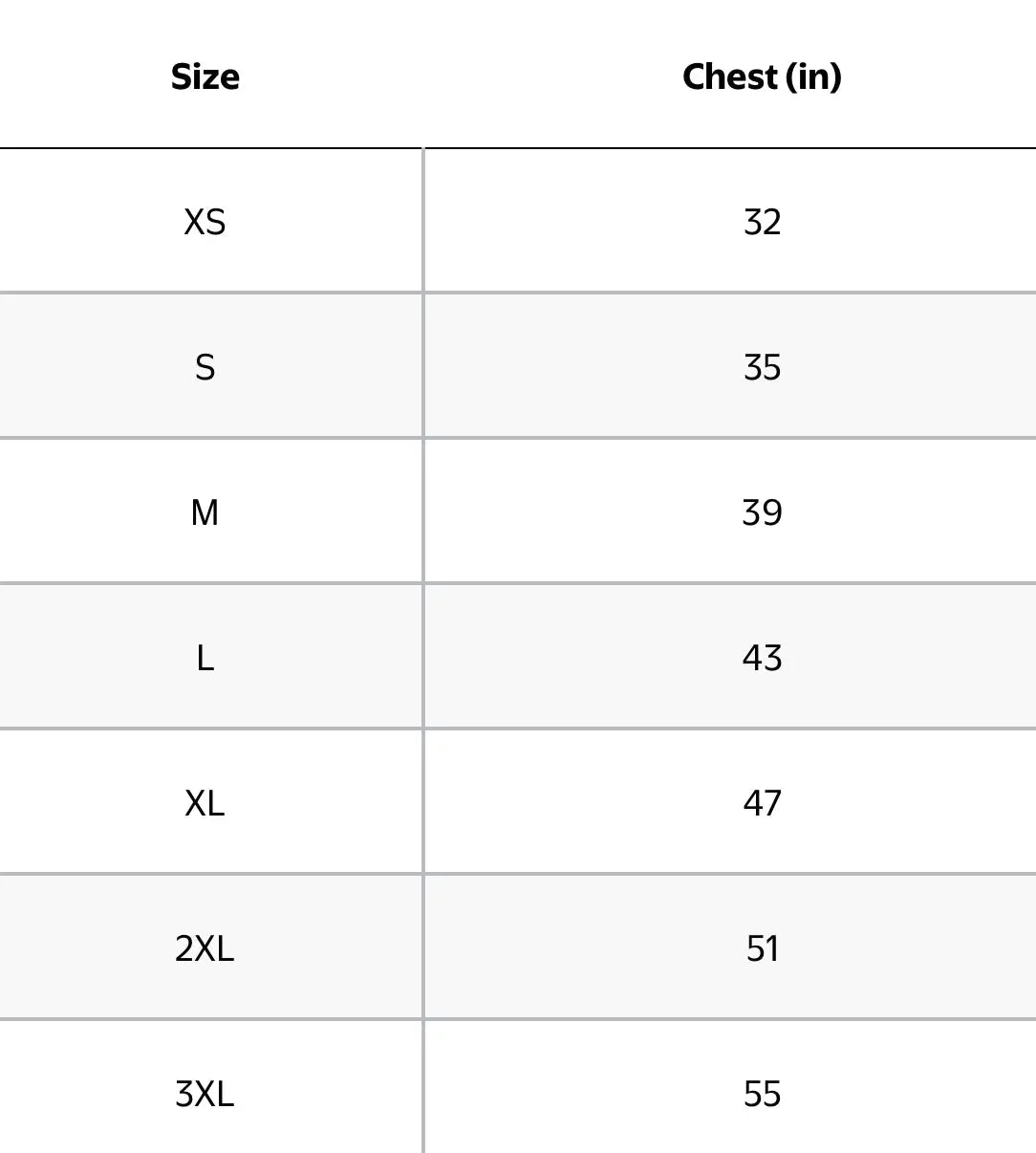
Task: Click the vertical divider between the columns
Action: pos(422,650)
